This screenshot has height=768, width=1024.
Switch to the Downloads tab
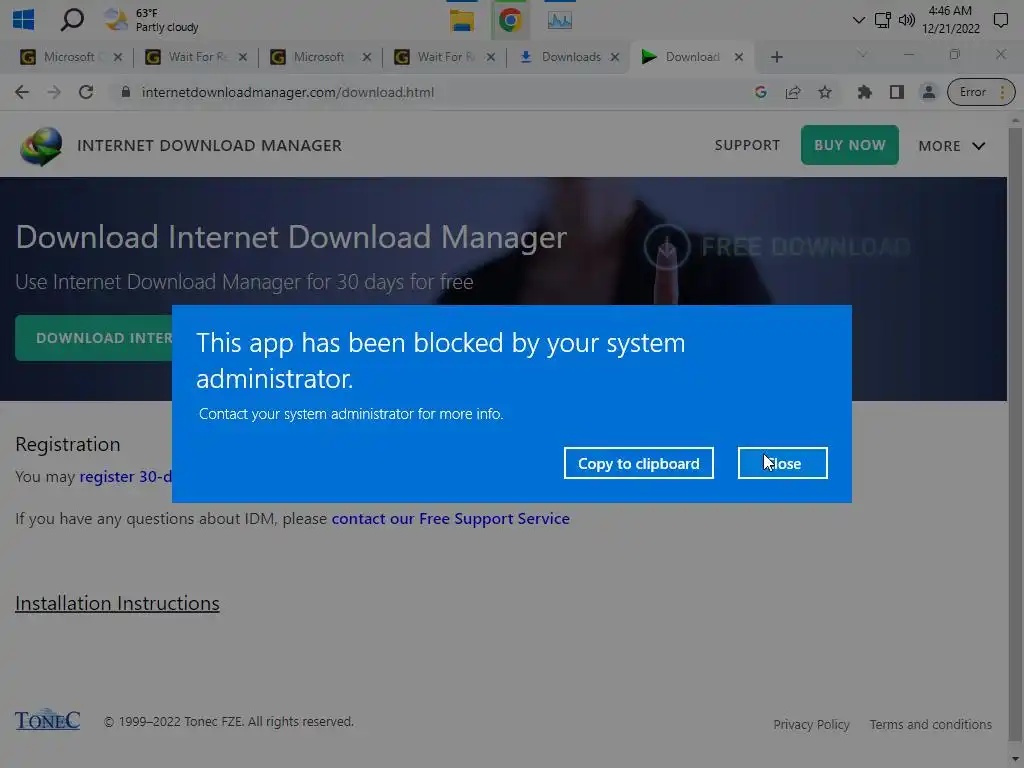(570, 57)
